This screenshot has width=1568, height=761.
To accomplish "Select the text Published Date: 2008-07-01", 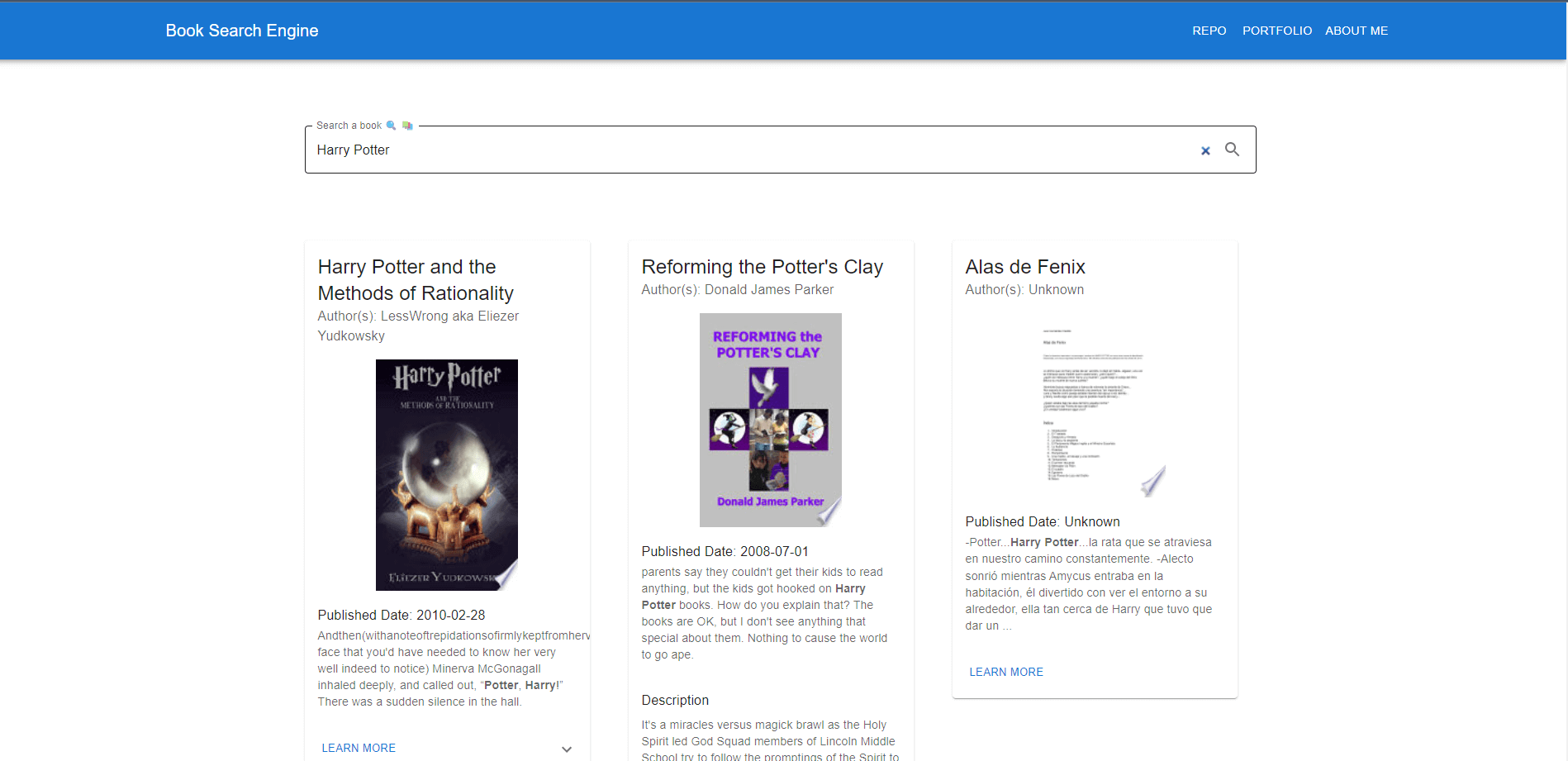I will 725,551.
